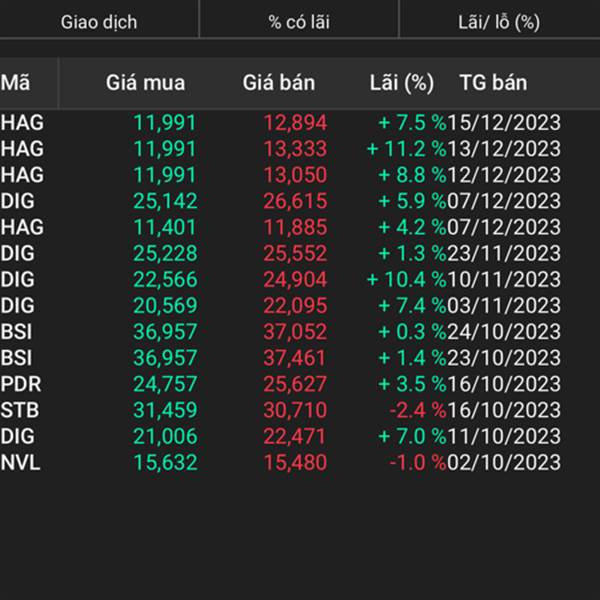This screenshot has height=600, width=600.
Task: Select PDR buy price 24,757
Action: (165, 384)
